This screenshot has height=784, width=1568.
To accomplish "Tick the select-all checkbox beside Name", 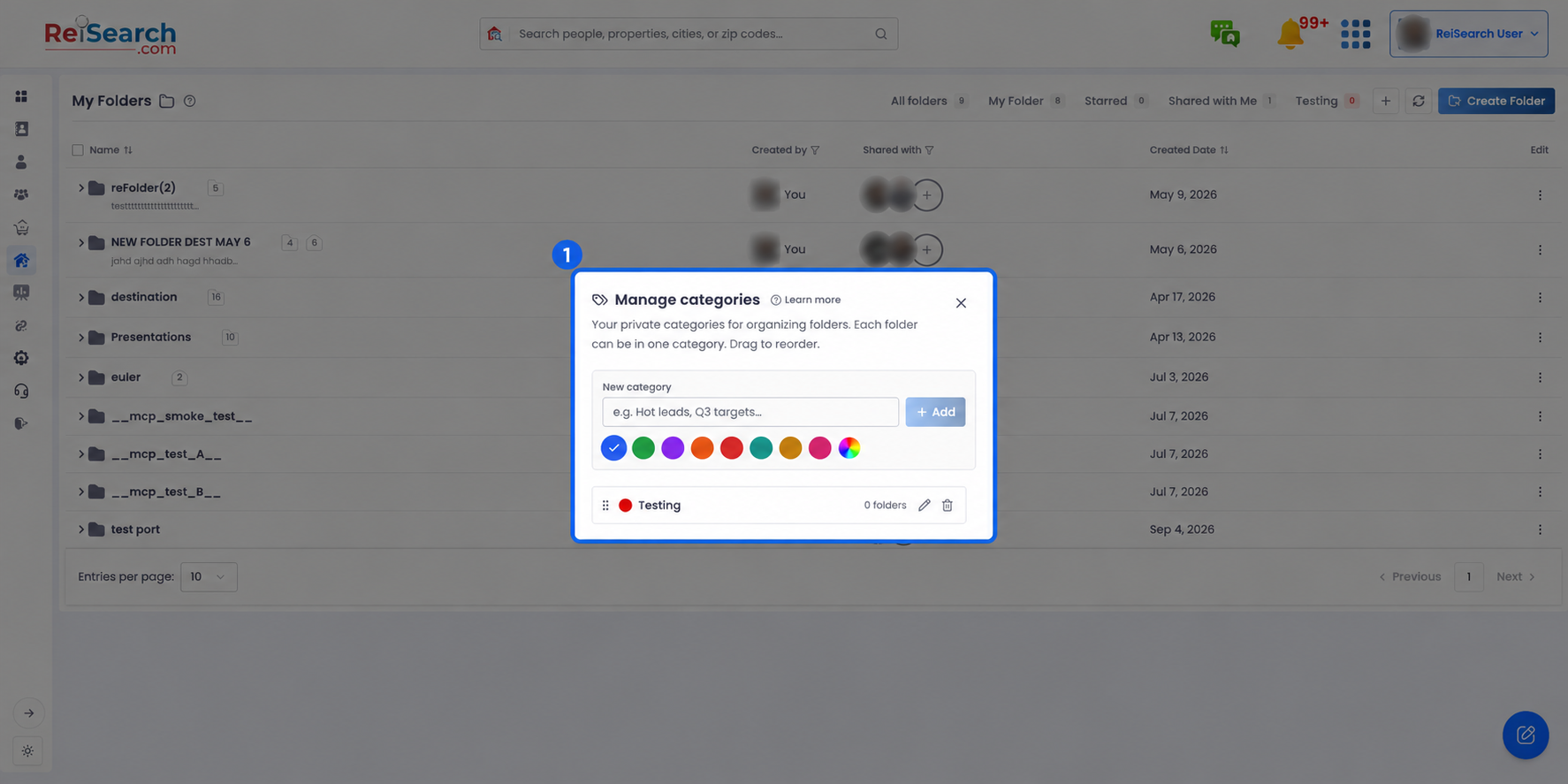I will click(78, 150).
